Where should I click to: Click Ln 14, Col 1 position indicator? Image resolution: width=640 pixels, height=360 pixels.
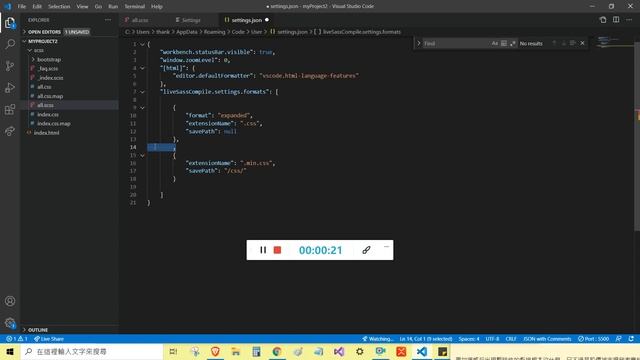tap(426, 339)
